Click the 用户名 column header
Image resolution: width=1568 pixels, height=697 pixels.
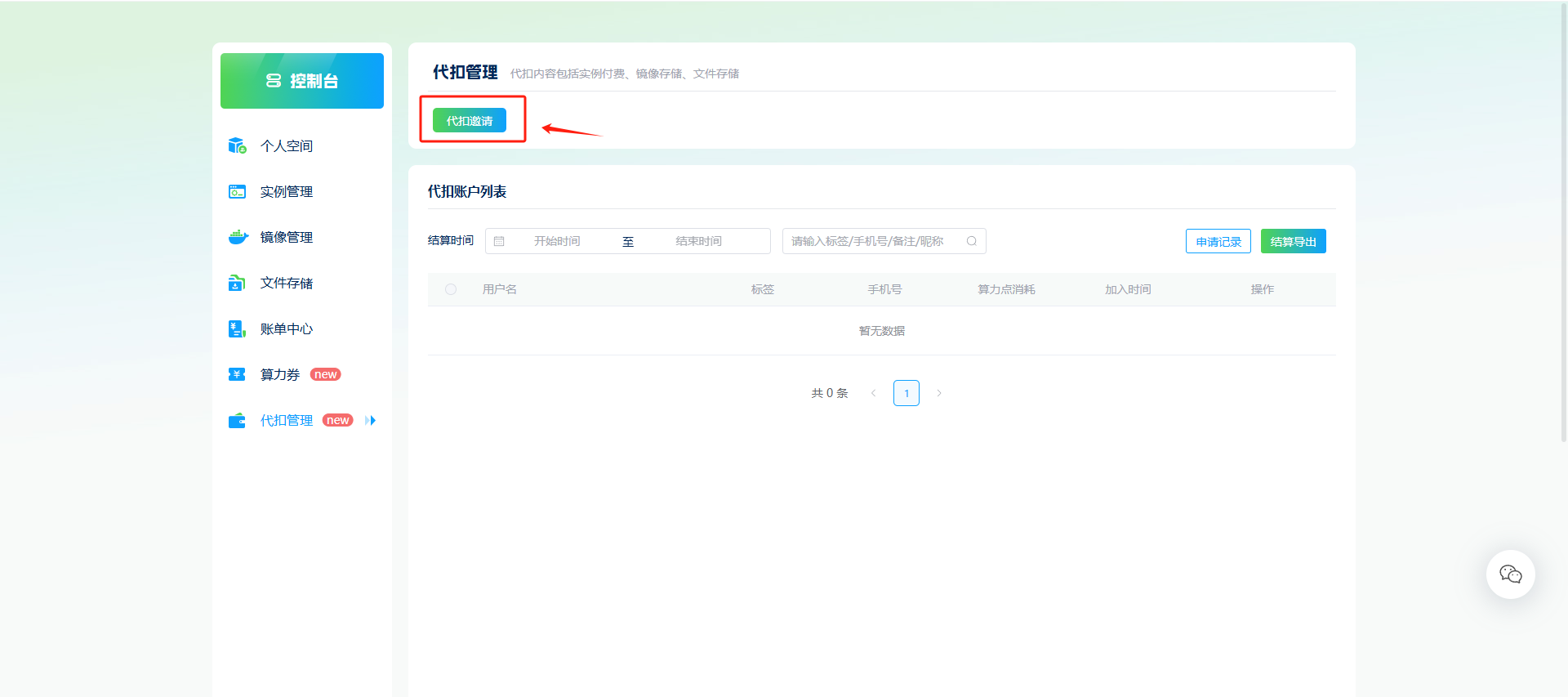[x=499, y=289]
